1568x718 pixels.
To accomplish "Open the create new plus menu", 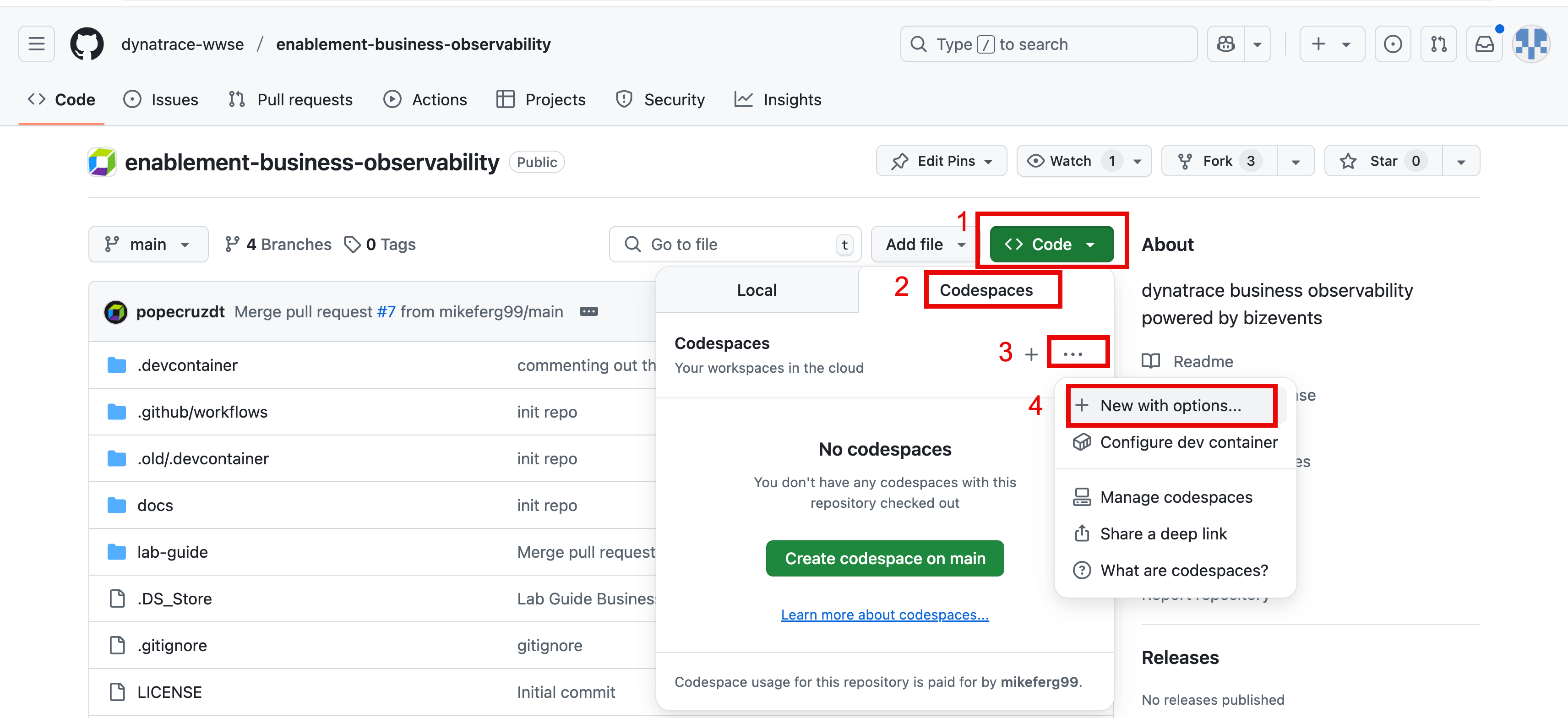I will (1332, 44).
